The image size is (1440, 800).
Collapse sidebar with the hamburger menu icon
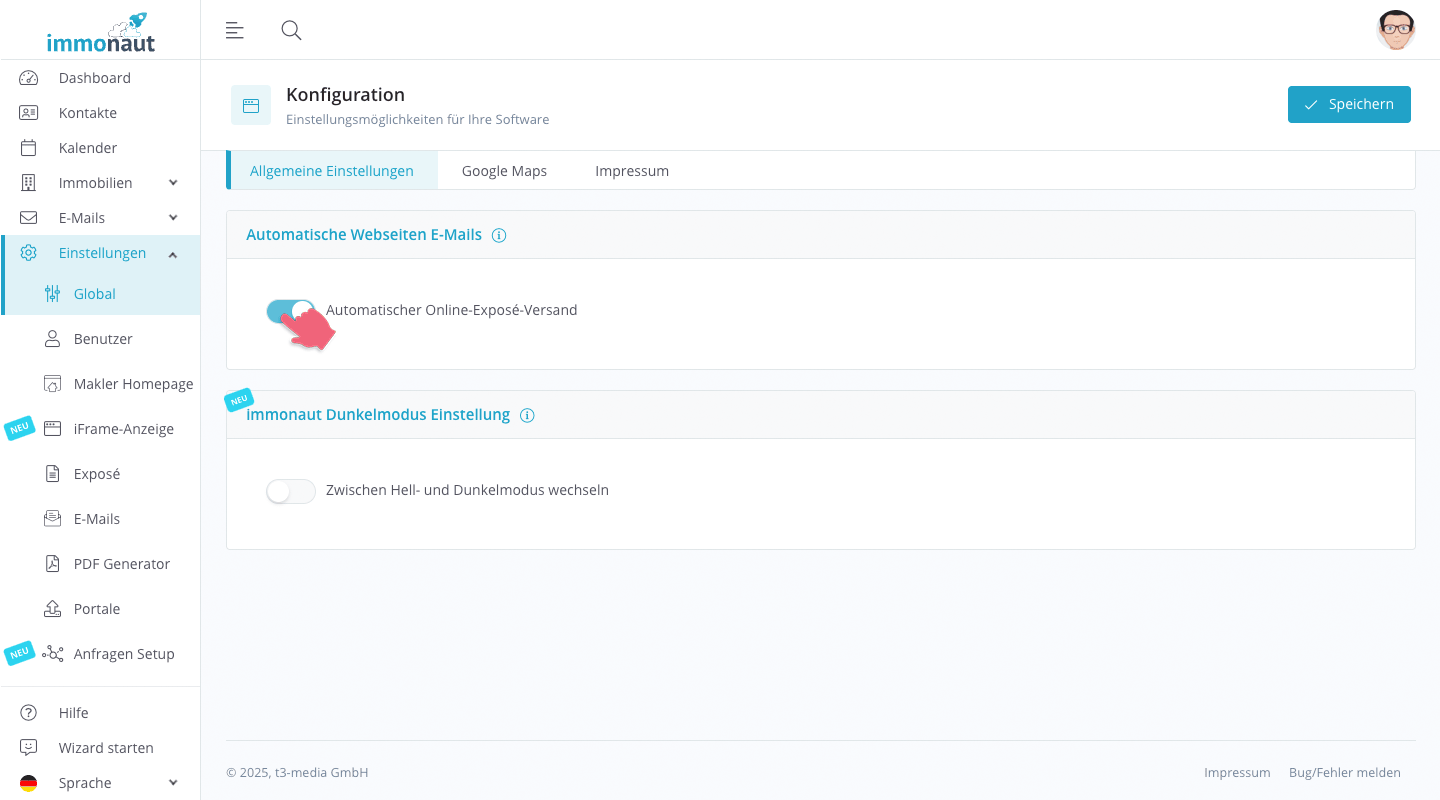[235, 30]
